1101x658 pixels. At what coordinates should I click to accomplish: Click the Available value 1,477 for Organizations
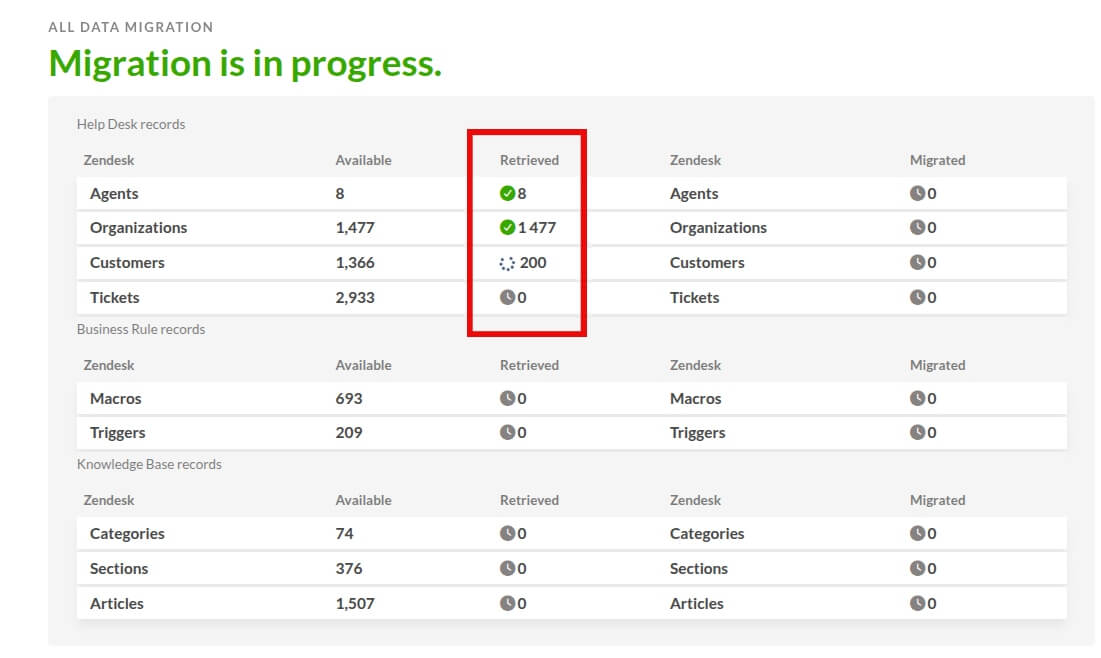[355, 228]
